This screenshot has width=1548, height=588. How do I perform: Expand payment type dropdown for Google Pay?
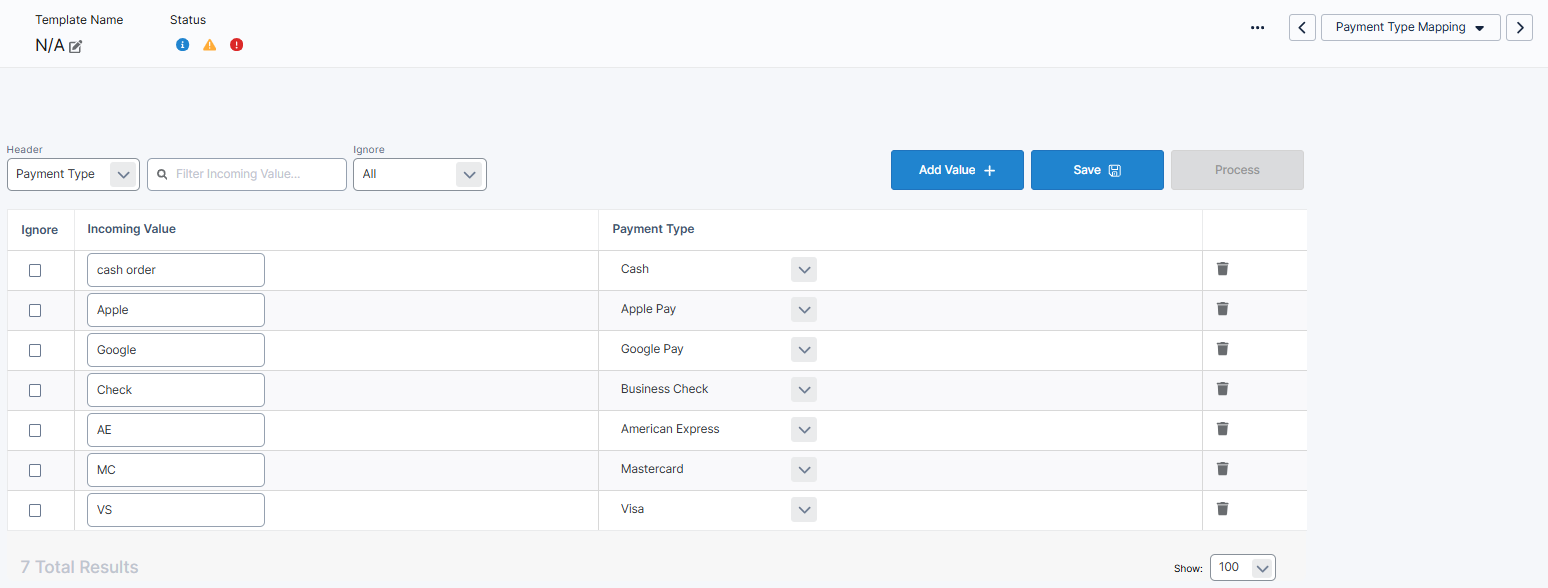[804, 350]
